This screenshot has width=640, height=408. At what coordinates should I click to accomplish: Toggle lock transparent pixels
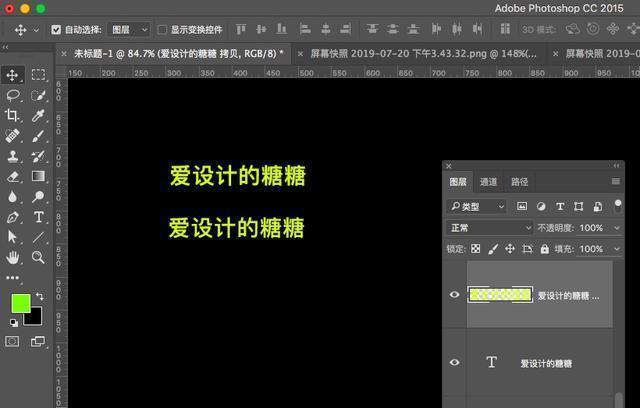tap(476, 249)
